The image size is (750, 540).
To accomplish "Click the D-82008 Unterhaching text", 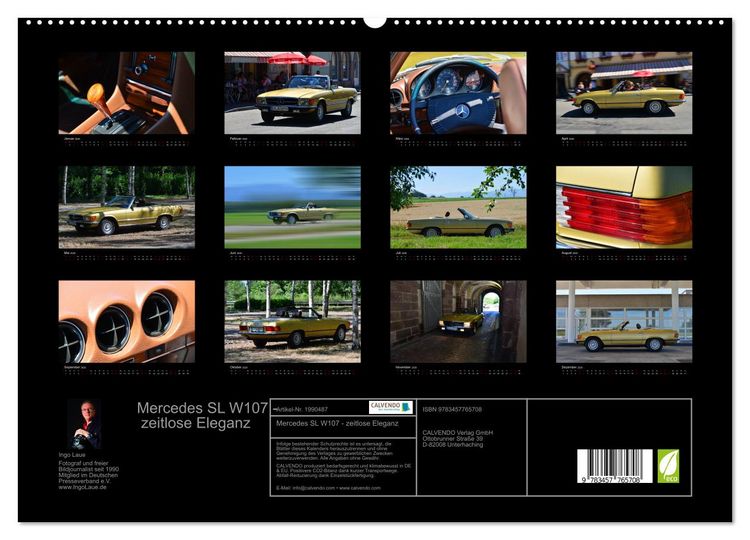I will point(452,445).
